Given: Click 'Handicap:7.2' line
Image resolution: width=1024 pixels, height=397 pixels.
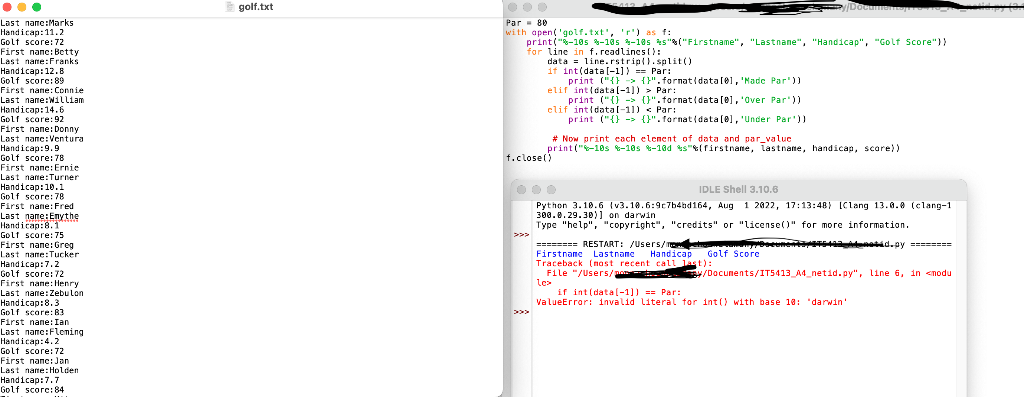Looking at the screenshot, I should (x=30, y=264).
